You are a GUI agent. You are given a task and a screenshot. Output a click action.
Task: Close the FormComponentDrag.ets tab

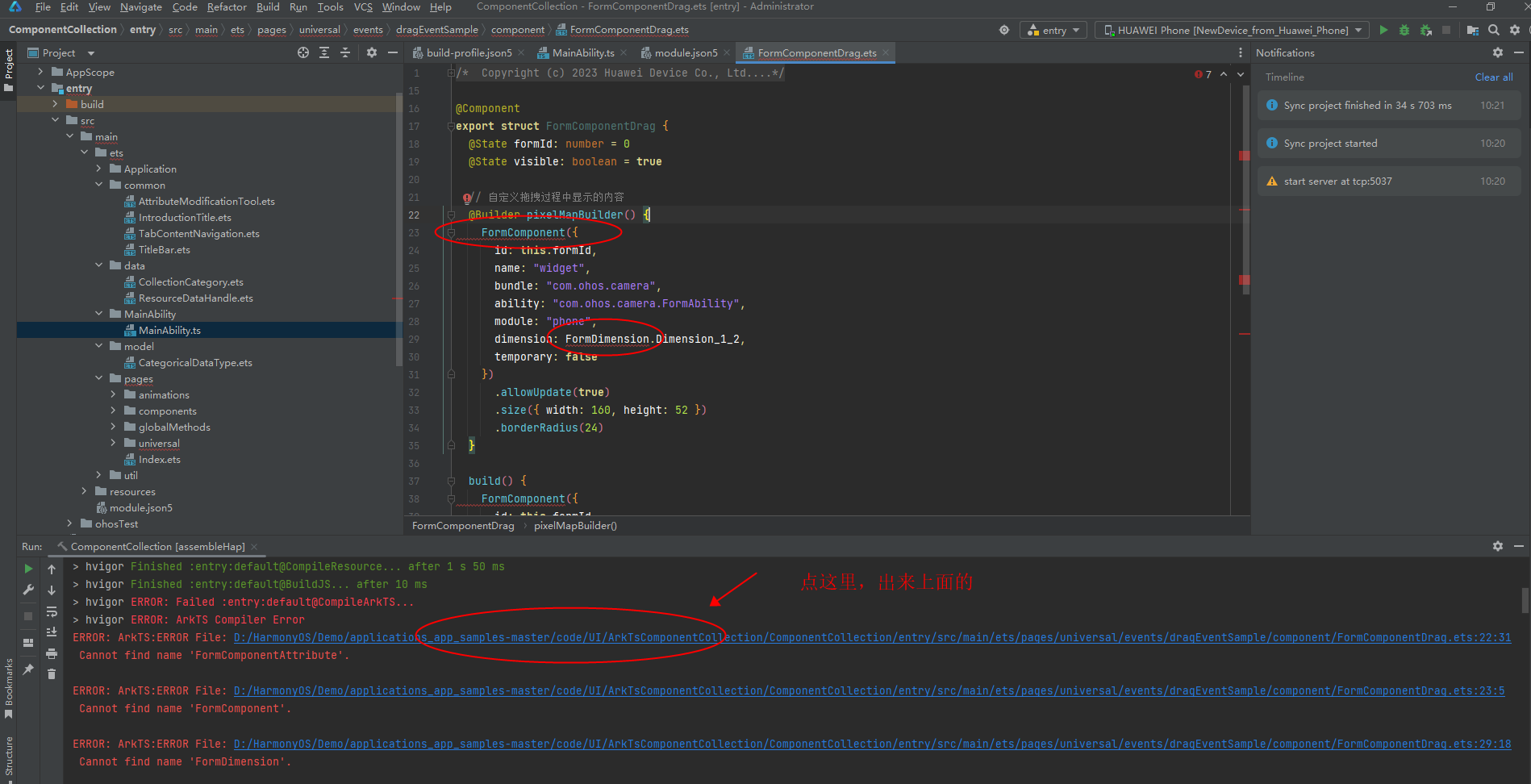[886, 52]
